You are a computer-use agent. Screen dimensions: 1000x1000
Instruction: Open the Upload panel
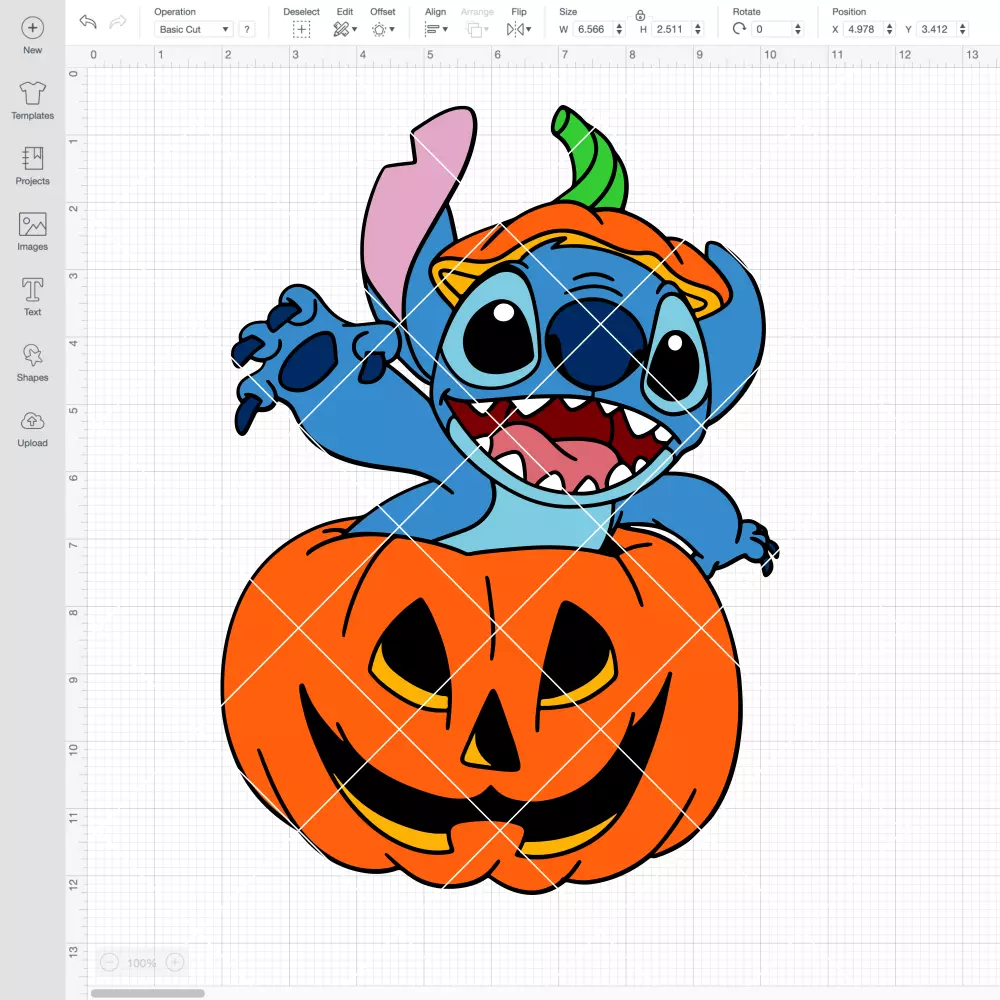point(33,429)
